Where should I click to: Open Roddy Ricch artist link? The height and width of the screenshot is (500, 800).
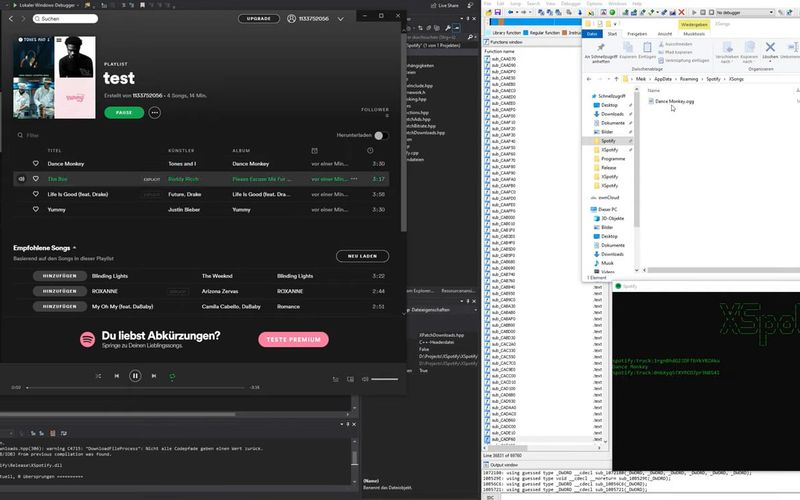coord(183,179)
